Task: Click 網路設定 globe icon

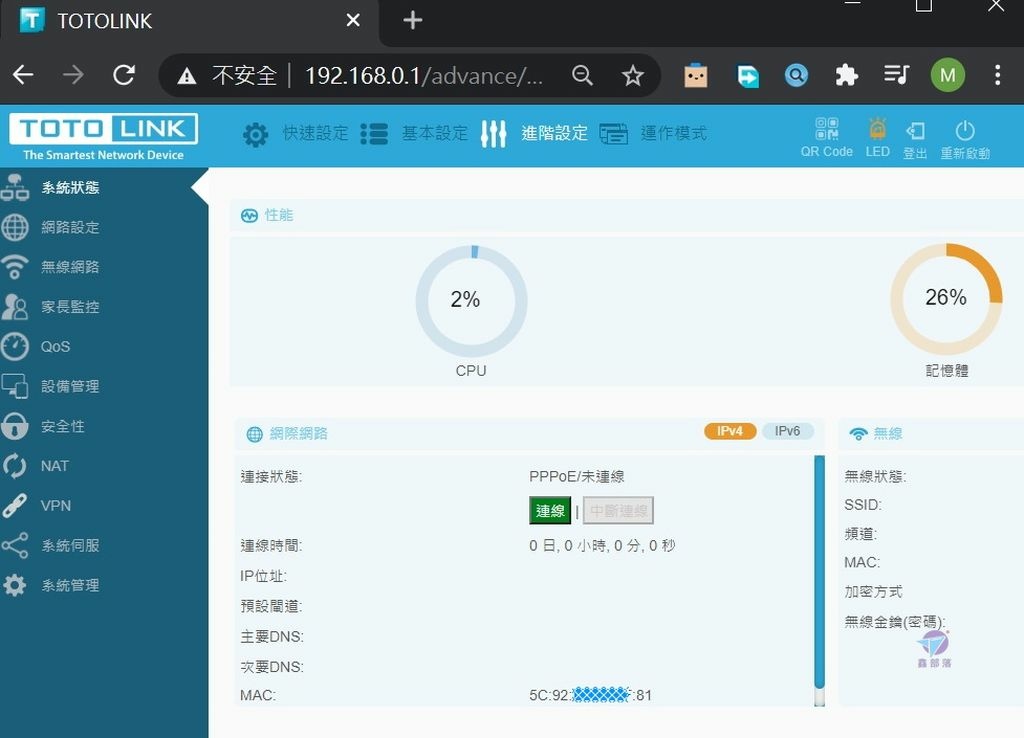Action: coord(14,227)
